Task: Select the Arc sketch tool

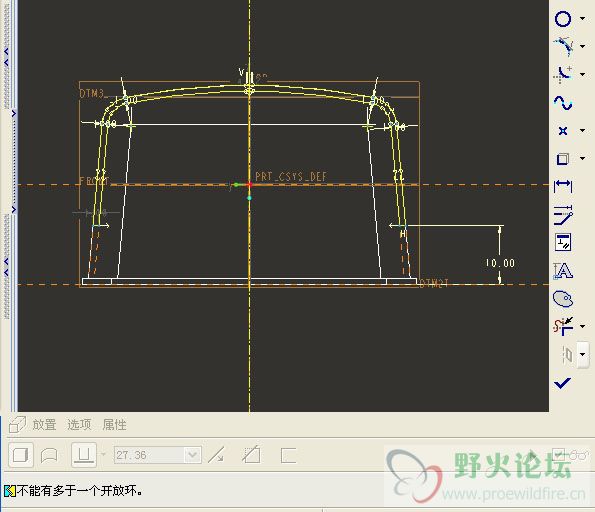Action: [x=563, y=47]
